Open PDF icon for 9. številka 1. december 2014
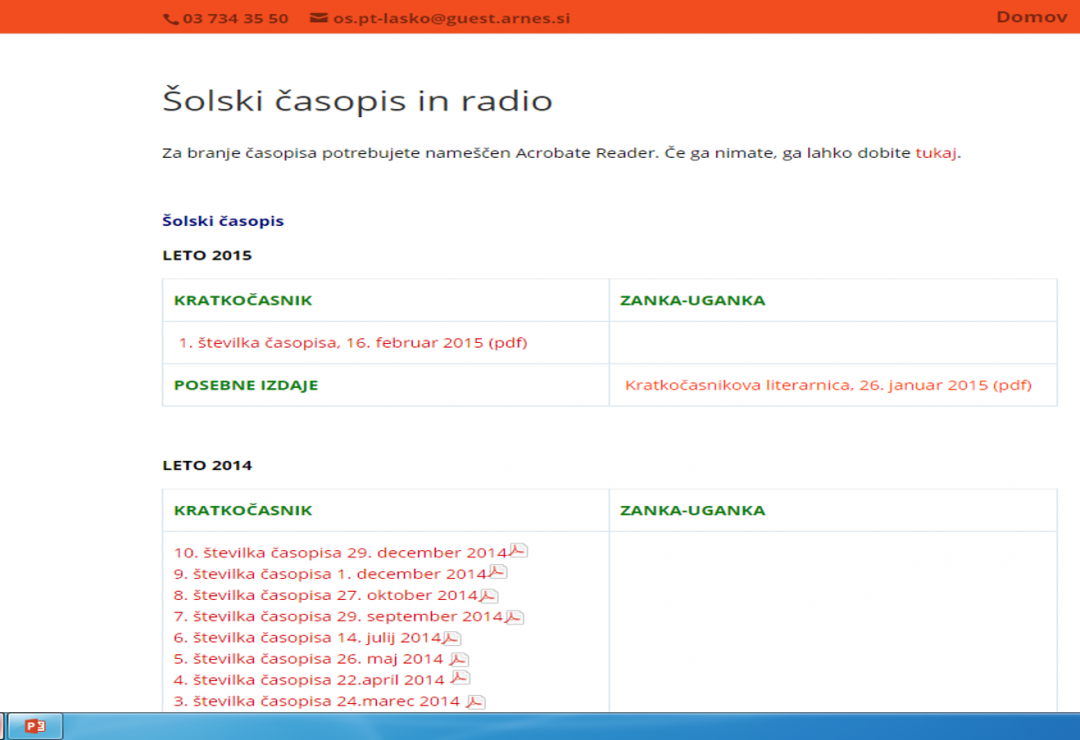 pos(498,572)
